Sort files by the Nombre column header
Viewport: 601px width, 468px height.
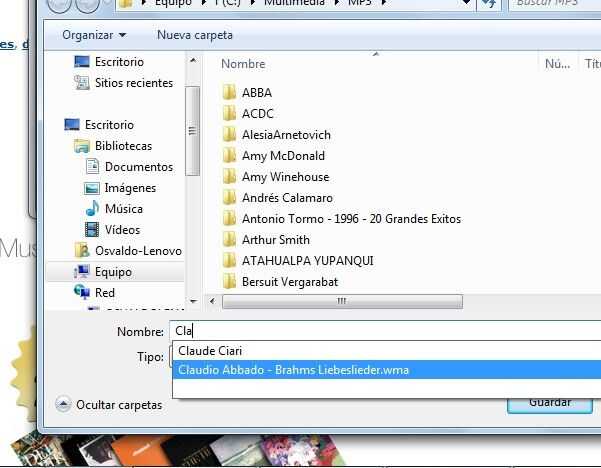243,64
